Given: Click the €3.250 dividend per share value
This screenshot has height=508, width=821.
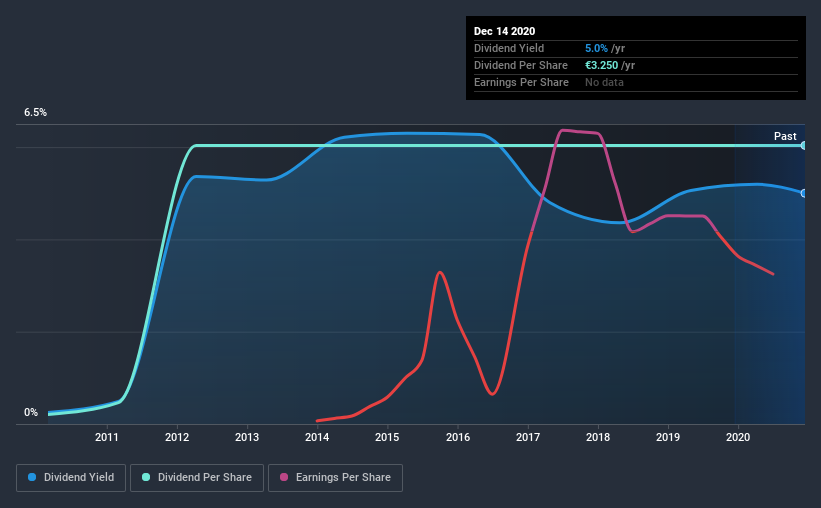Looking at the screenshot, I should click(x=602, y=65).
